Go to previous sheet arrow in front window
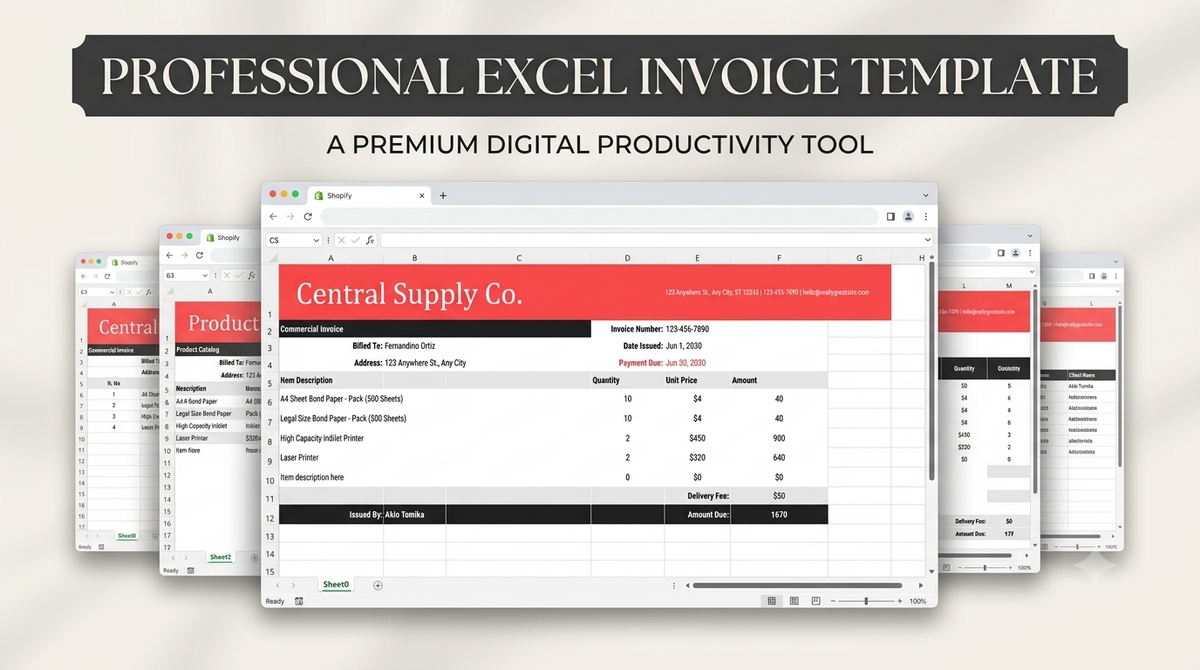Screen dimensions: 1200x670 pyautogui.click(x=276, y=585)
